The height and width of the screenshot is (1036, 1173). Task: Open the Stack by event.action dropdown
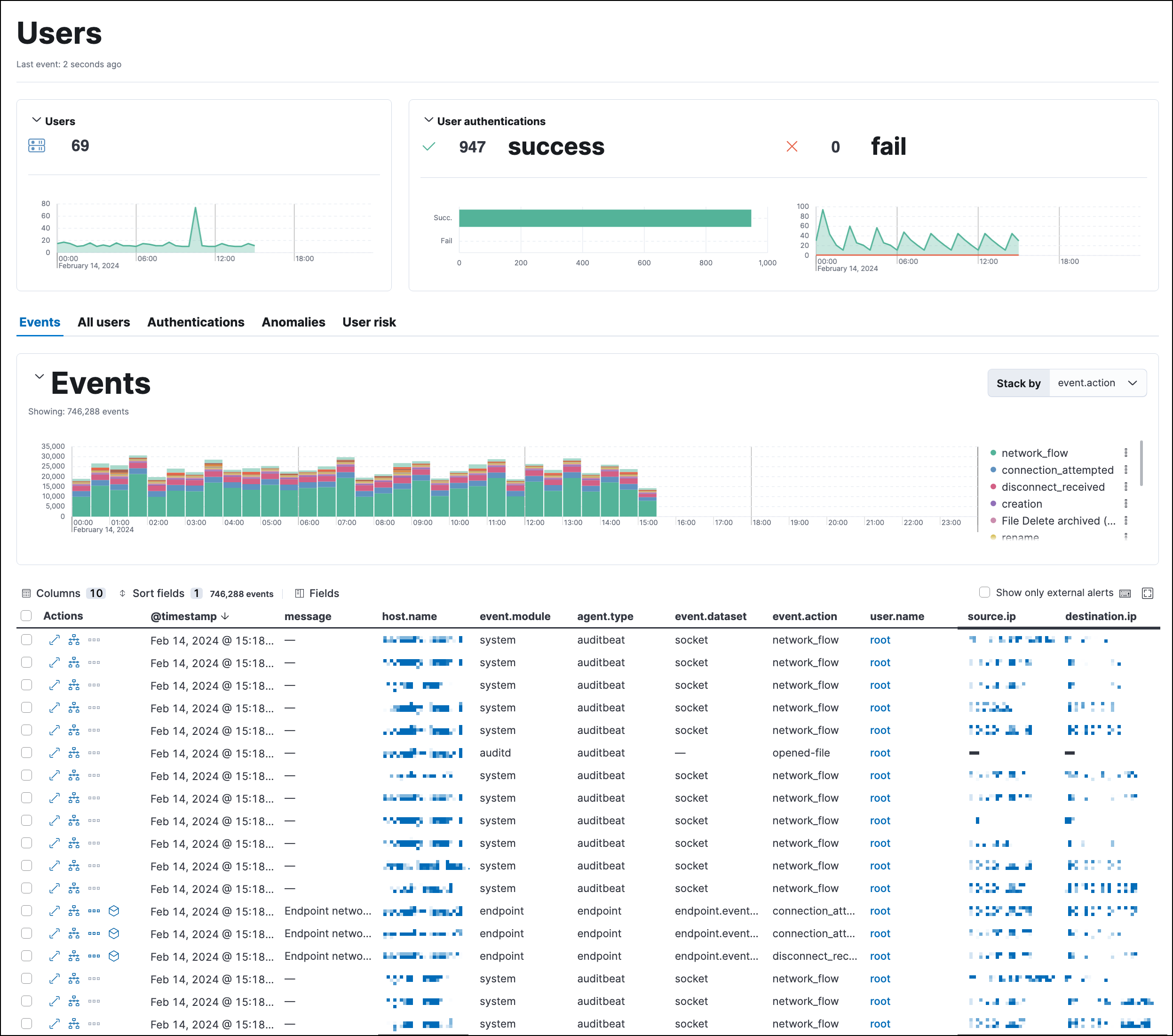(x=1097, y=382)
